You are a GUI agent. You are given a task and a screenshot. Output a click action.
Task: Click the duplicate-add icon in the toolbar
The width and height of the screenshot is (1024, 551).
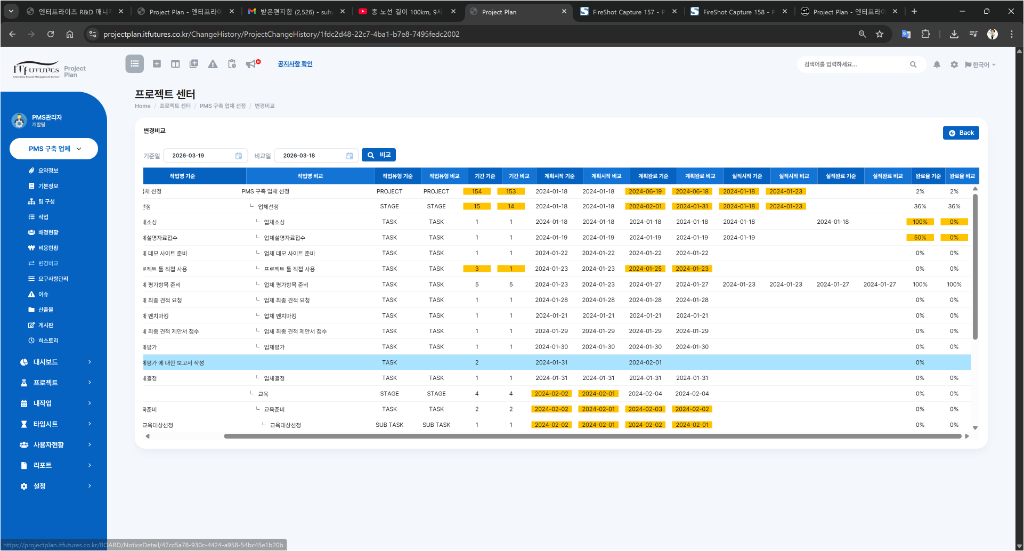click(x=194, y=64)
